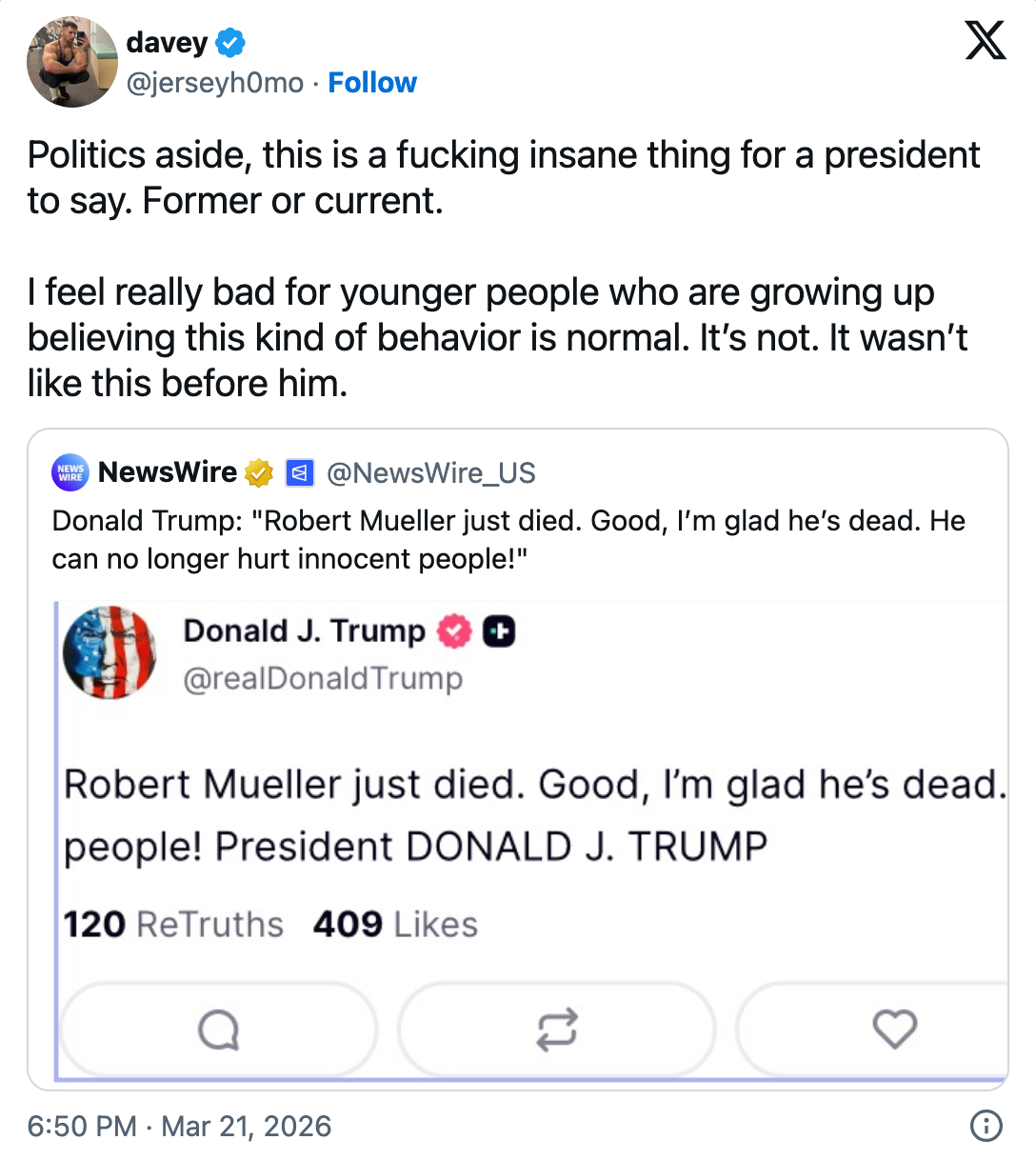
Task: Click the X logo icon
Action: click(x=985, y=41)
